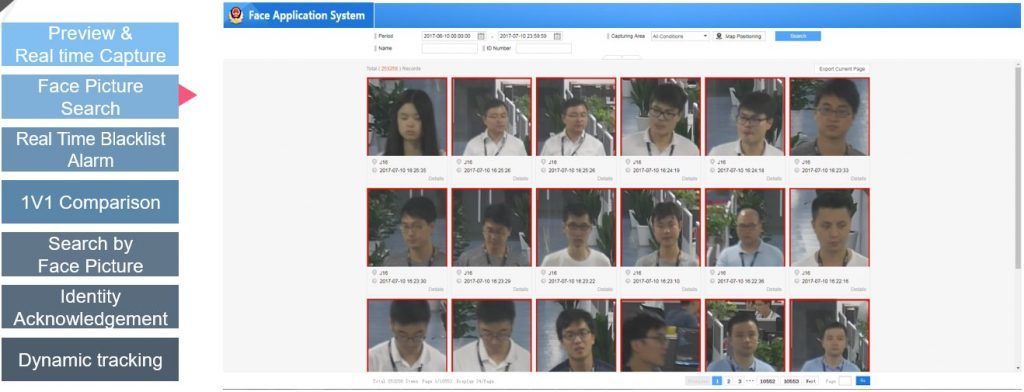
Task: Open Face Picture Search tab
Action: (90, 97)
